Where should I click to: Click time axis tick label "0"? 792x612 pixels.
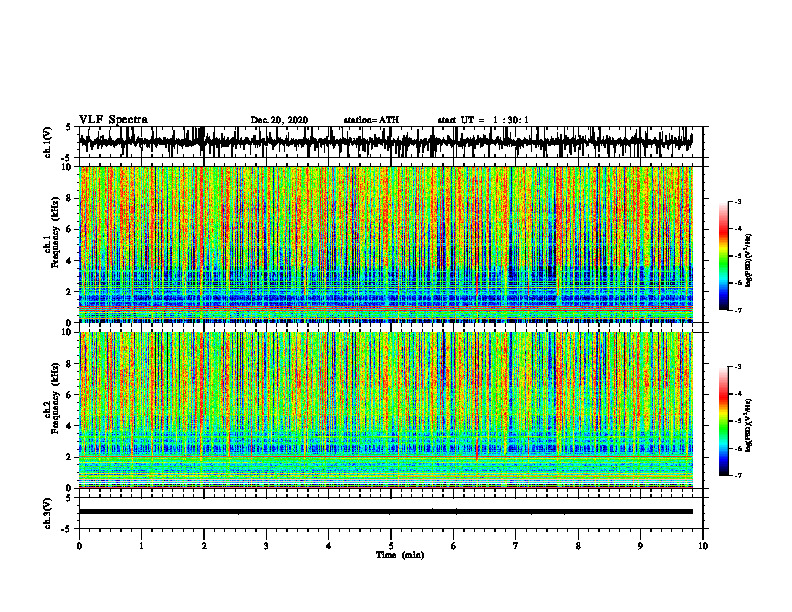click(x=79, y=546)
